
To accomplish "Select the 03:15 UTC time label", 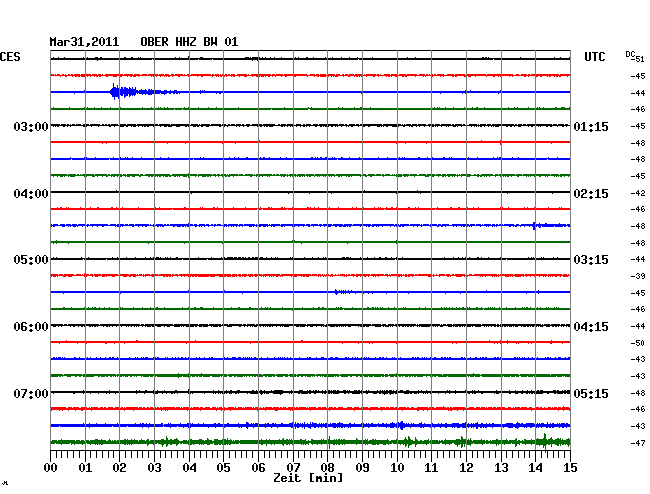I will (591, 260).
